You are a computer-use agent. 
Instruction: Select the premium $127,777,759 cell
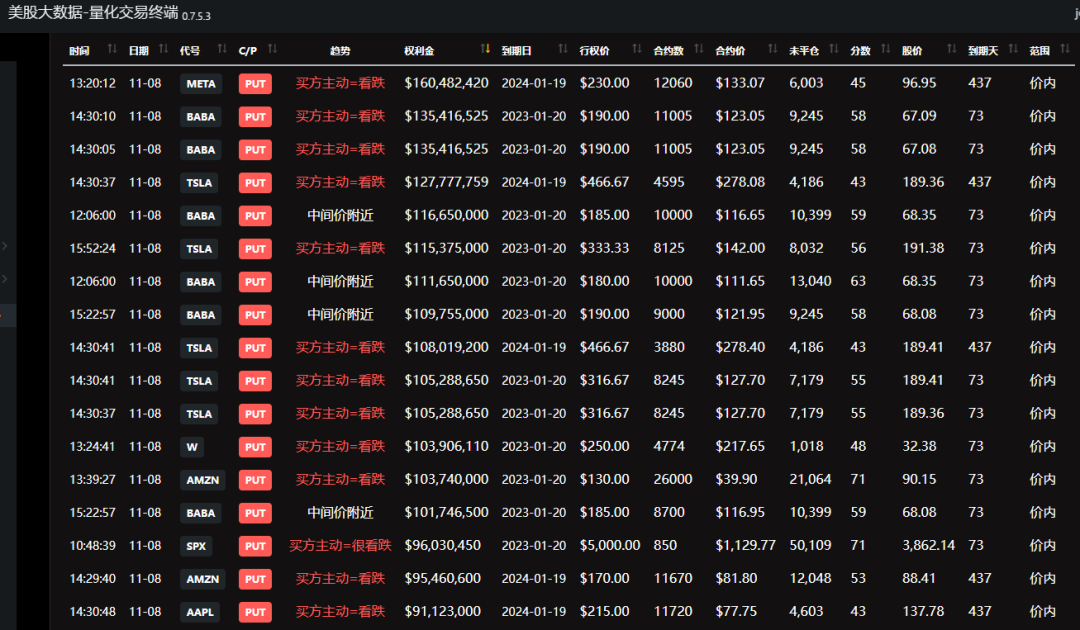tap(446, 182)
